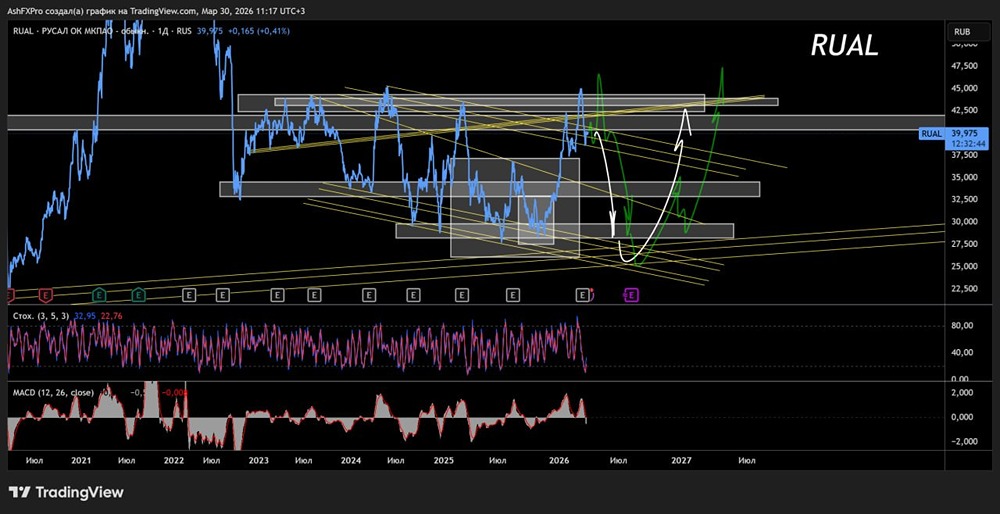Click the red MACD value -0,008
The image size is (1000, 514).
[175, 392]
